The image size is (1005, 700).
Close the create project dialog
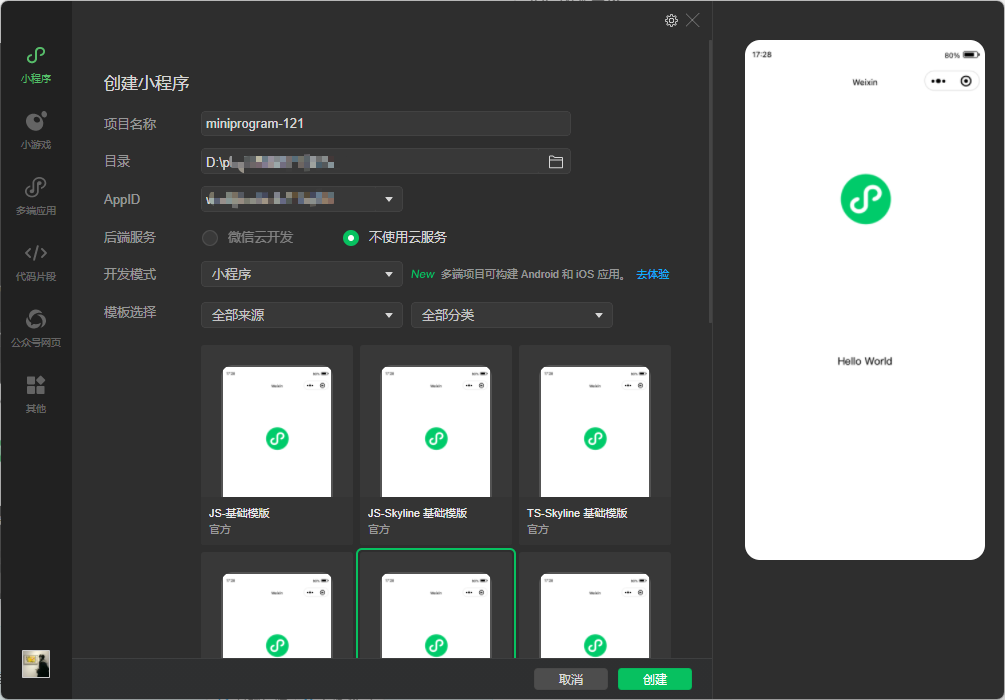pyautogui.click(x=693, y=21)
